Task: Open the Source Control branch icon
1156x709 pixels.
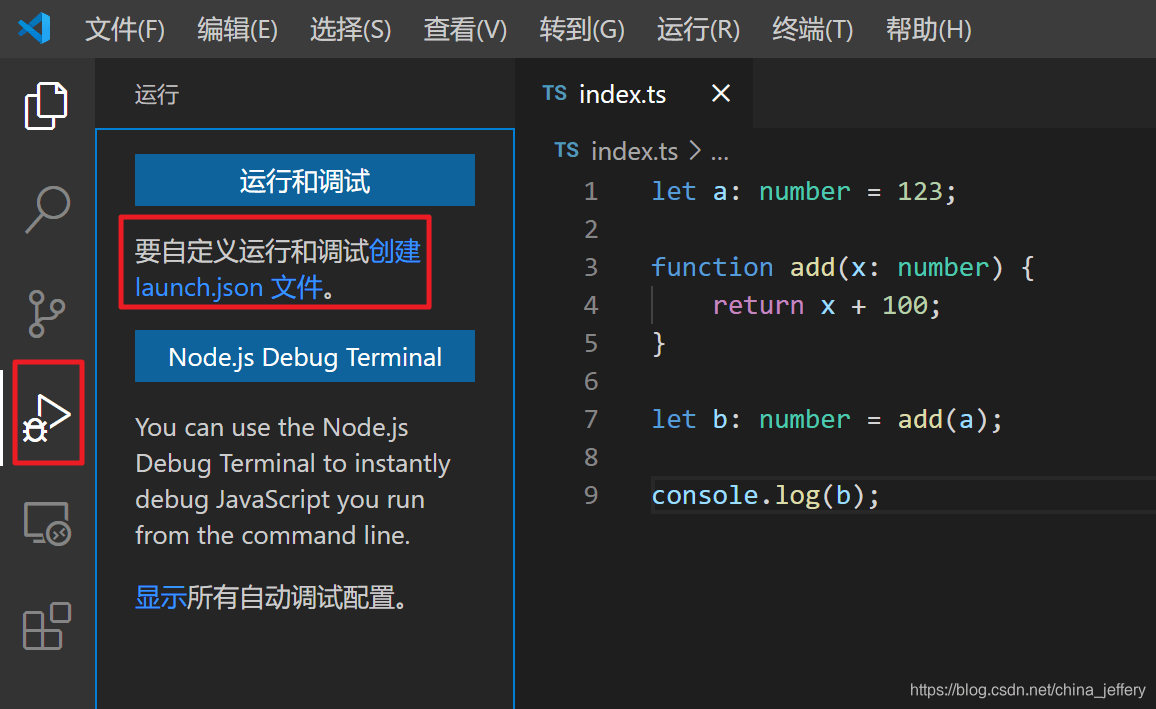Action: 46,313
